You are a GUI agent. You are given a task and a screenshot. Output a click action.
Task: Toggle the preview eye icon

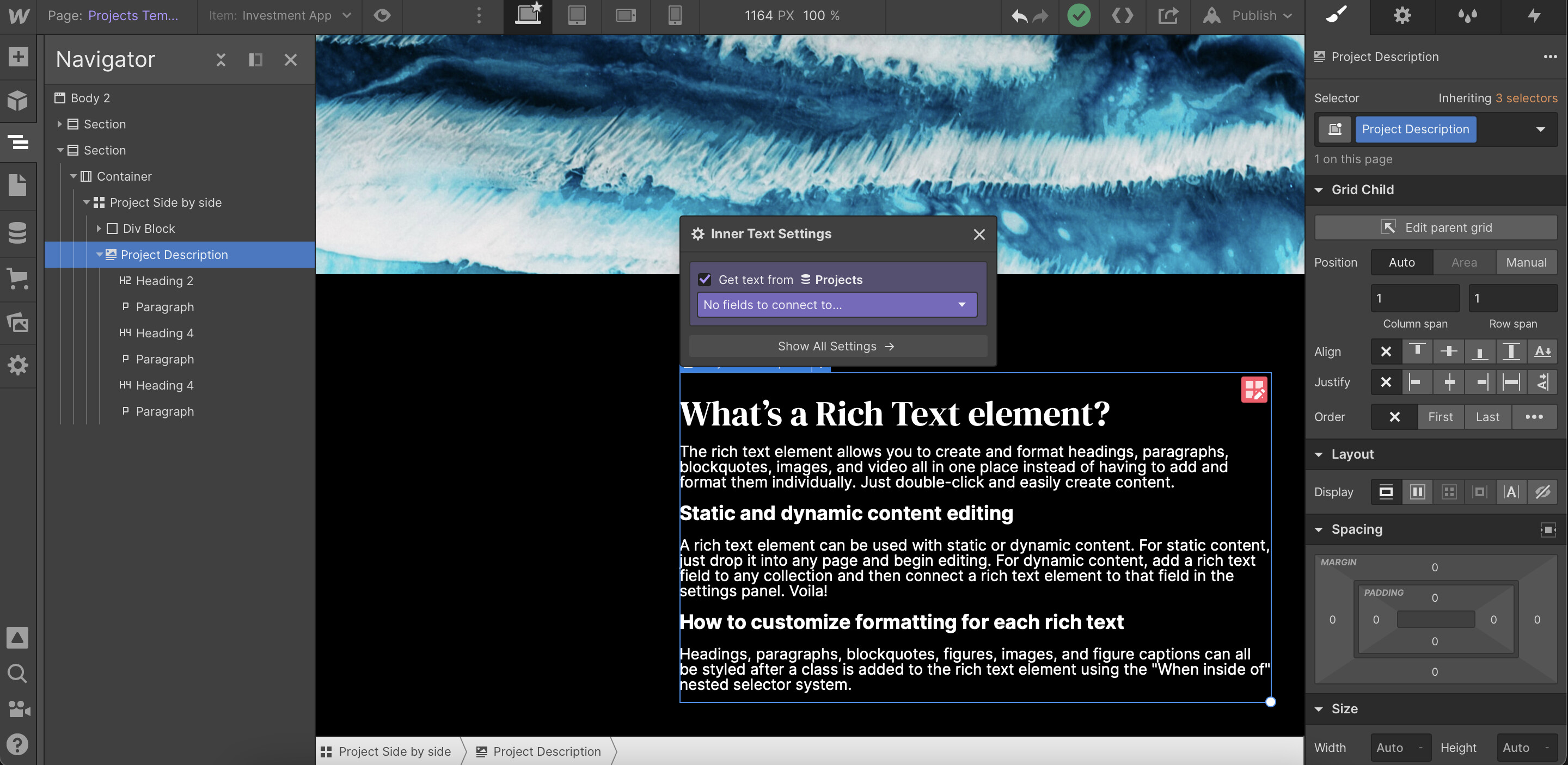(382, 16)
